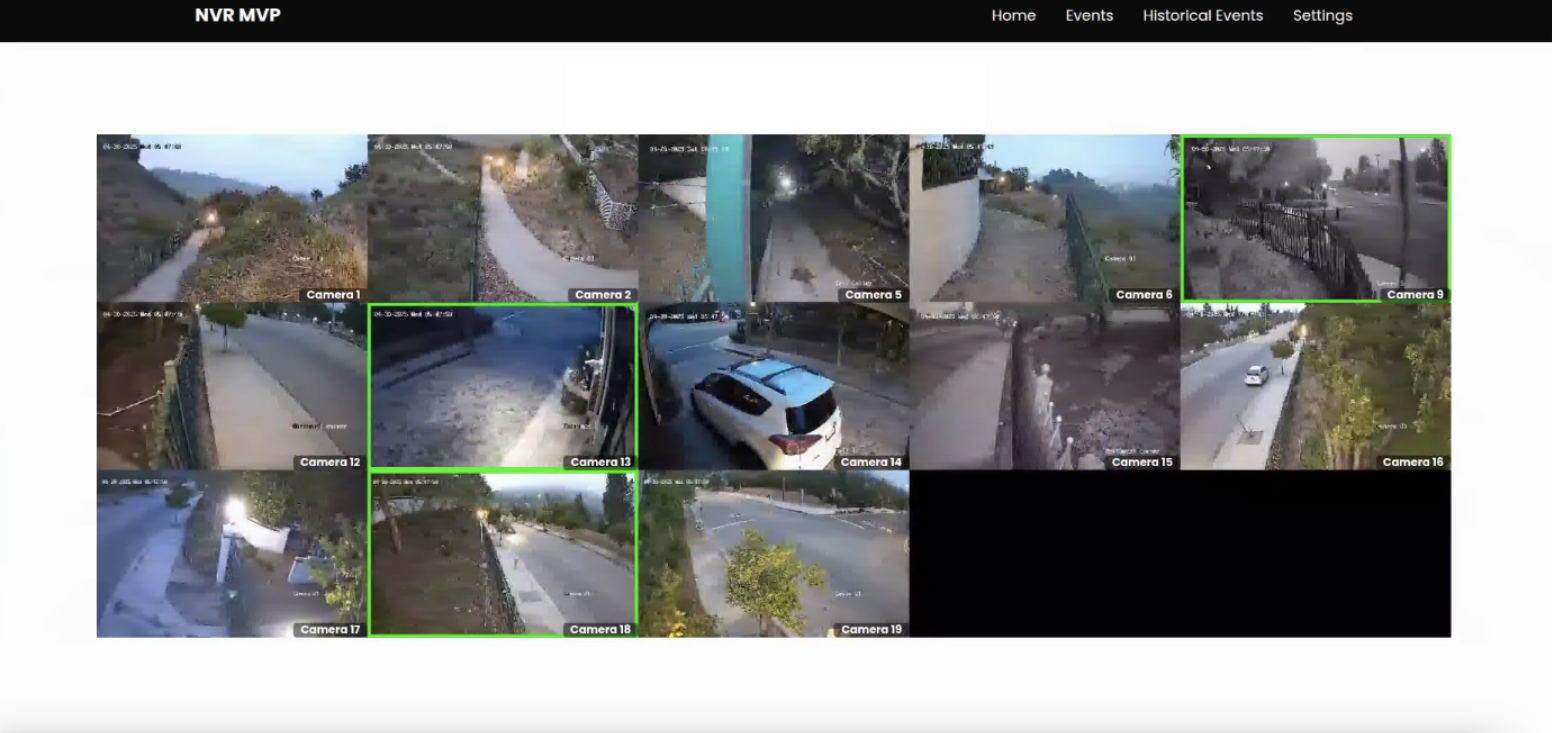
Task: Open the Settings page
Action: (x=1322, y=16)
